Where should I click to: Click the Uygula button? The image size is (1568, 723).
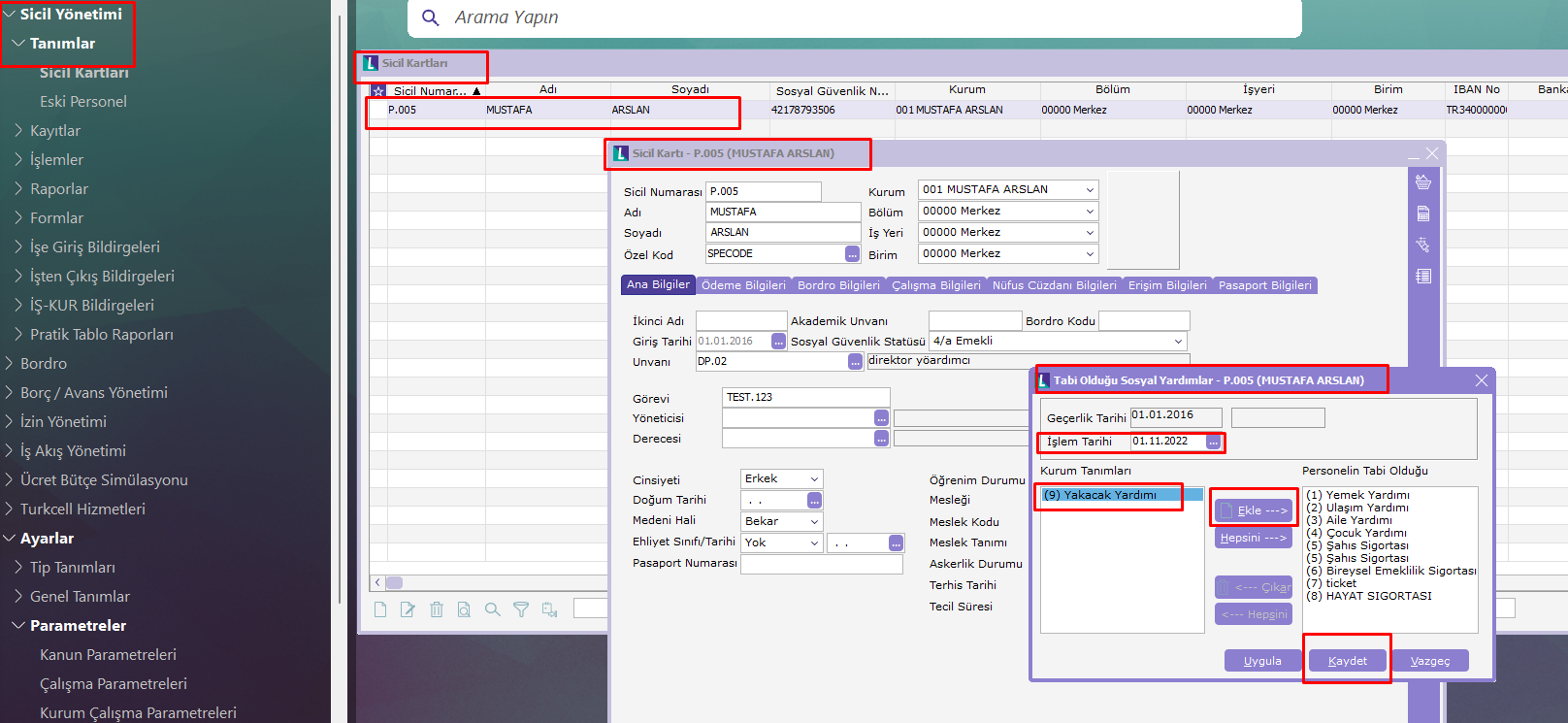pyautogui.click(x=1262, y=661)
